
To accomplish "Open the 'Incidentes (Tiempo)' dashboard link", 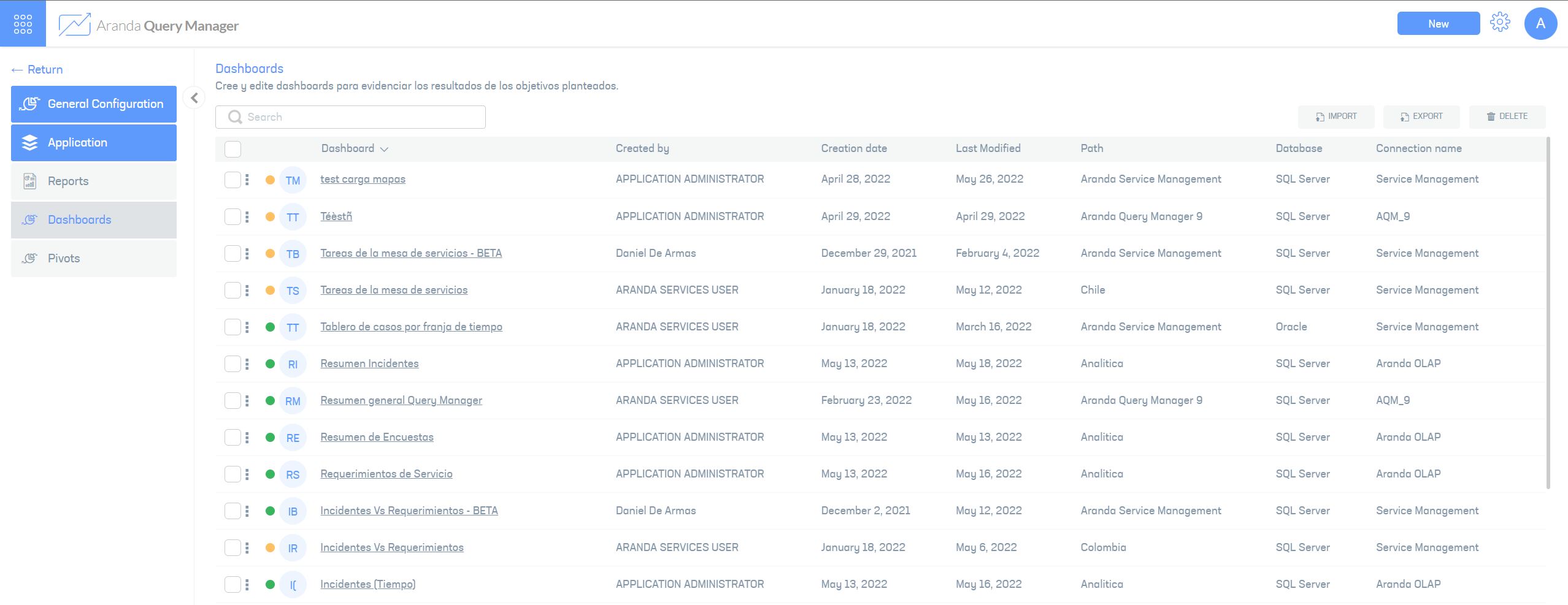I will tap(368, 584).
